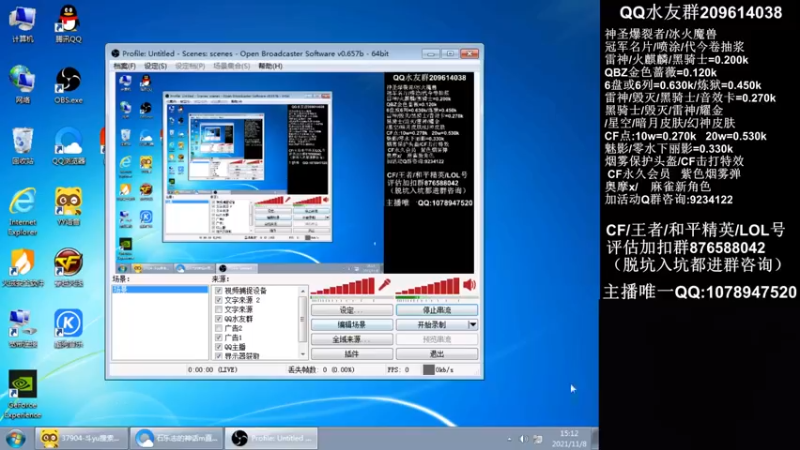Uncheck the 文字来源 2 source
This screenshot has height=450, width=800.
pos(219,300)
